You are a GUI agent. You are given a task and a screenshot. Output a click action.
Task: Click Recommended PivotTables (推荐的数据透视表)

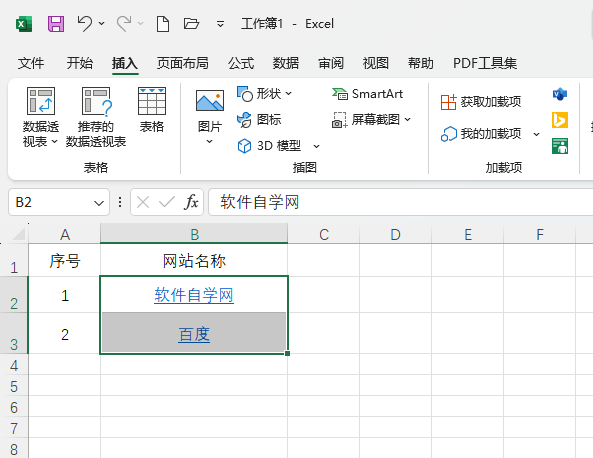click(x=96, y=117)
